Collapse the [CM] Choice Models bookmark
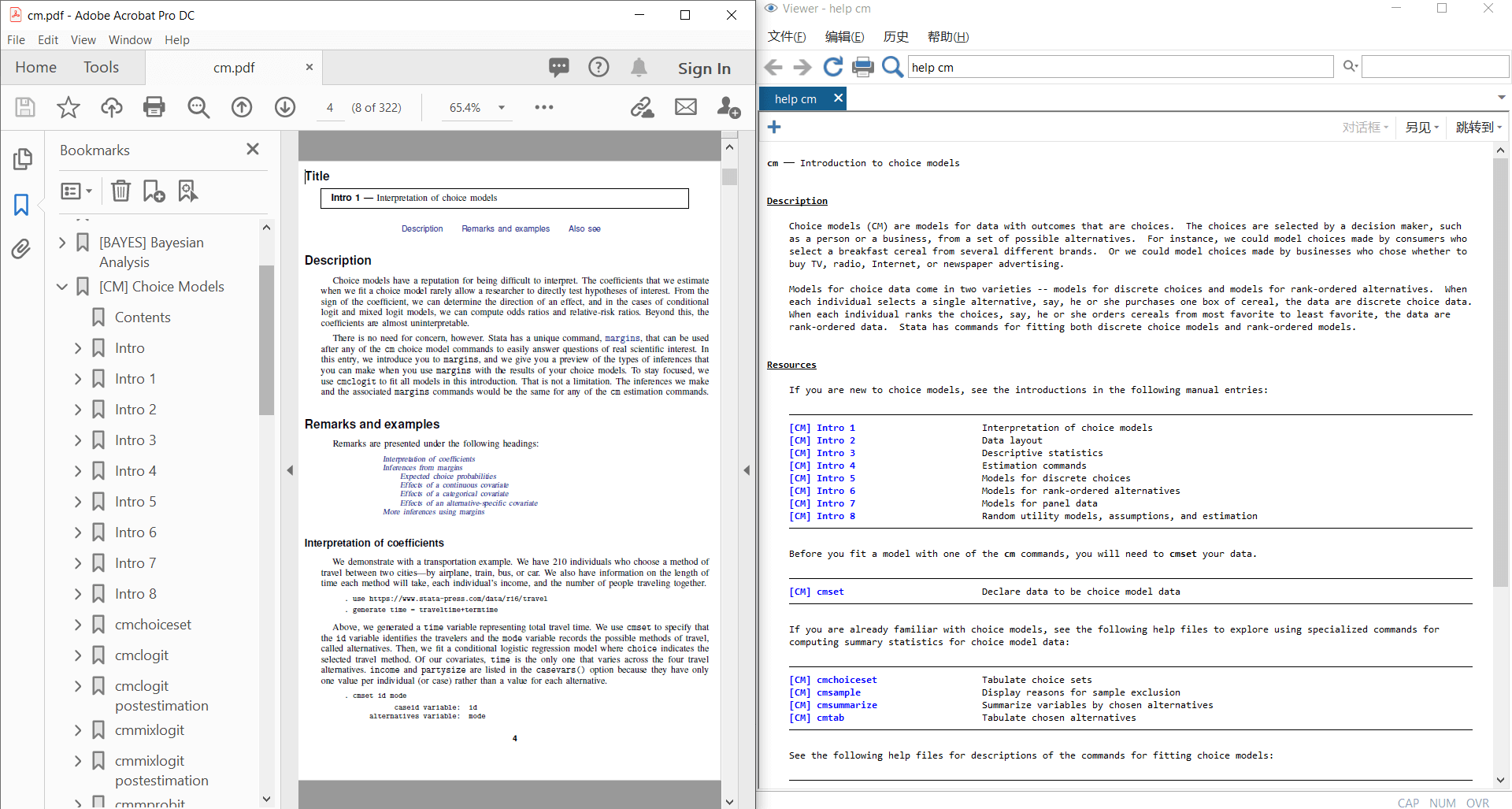The image size is (1512, 809). 62,287
